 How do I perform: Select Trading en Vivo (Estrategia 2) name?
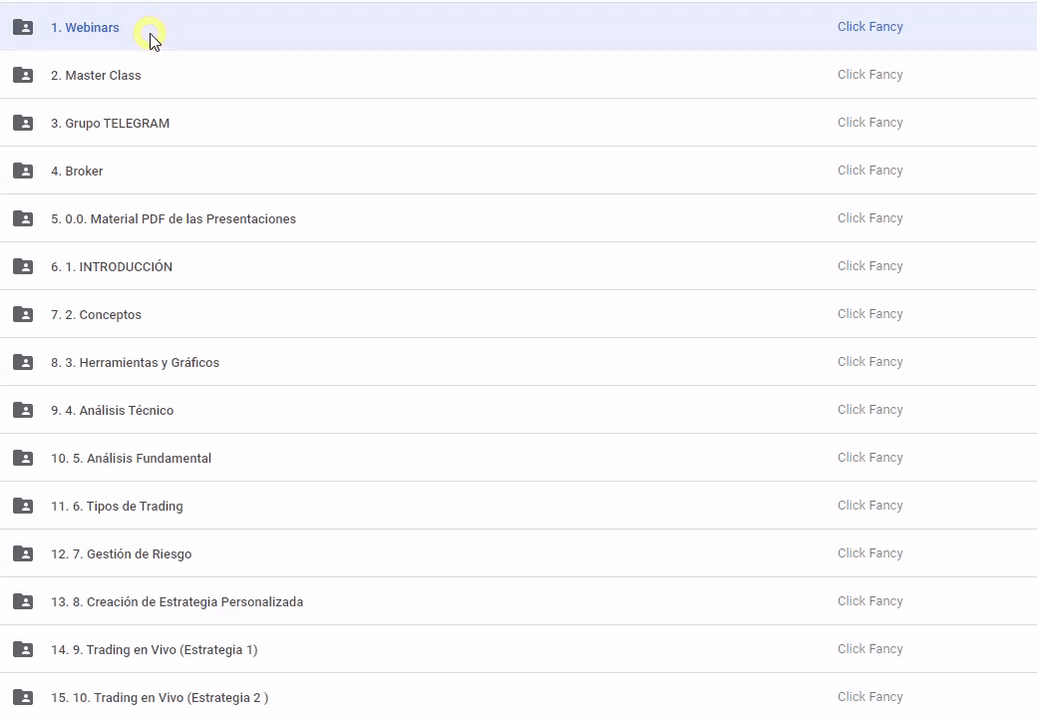click(x=159, y=698)
